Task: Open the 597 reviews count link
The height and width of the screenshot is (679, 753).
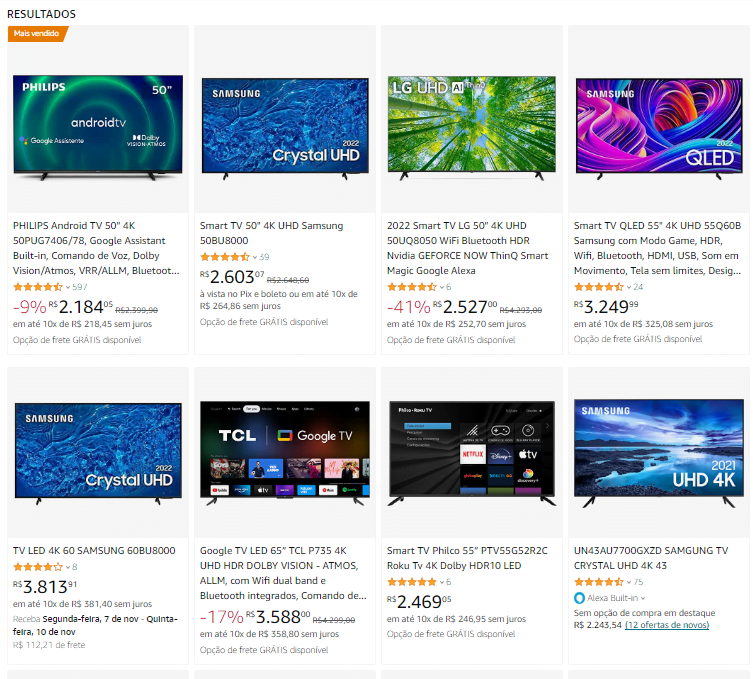Action: [80, 287]
